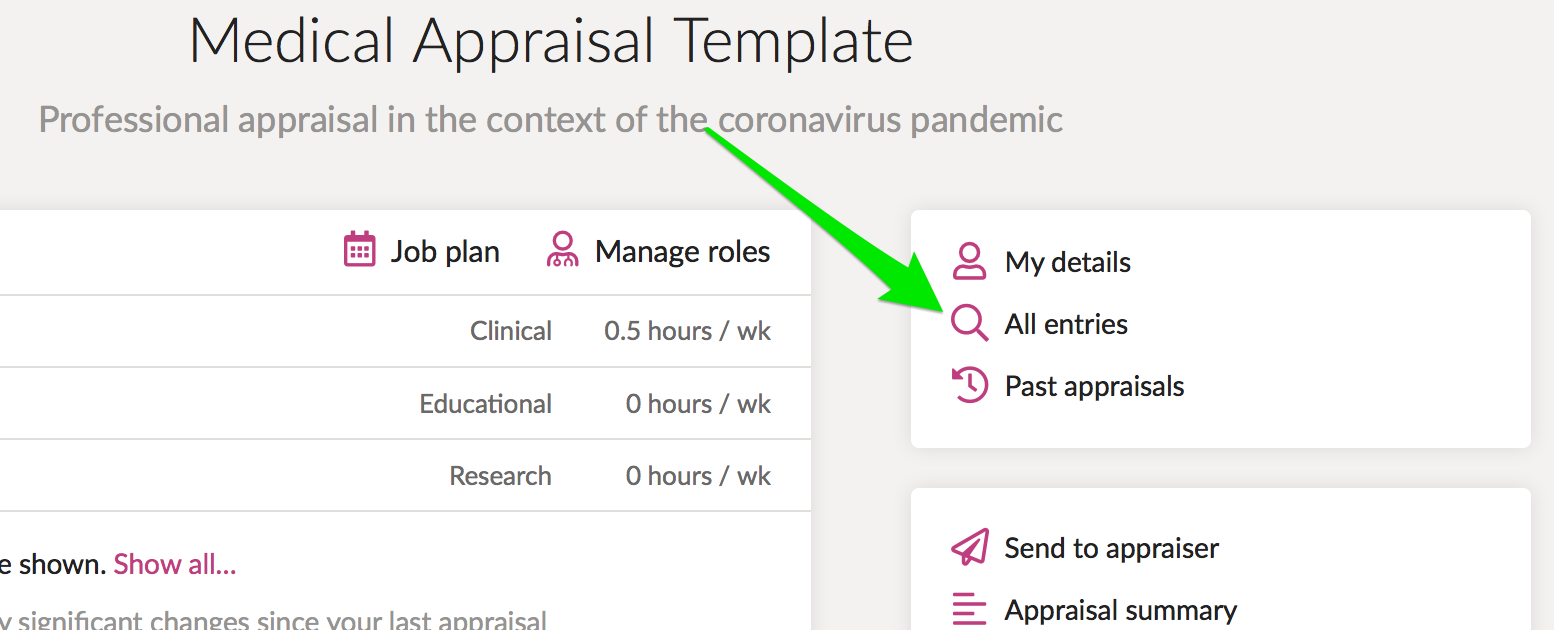Click the Past appraisals history clock icon
1554x630 pixels.
click(969, 386)
